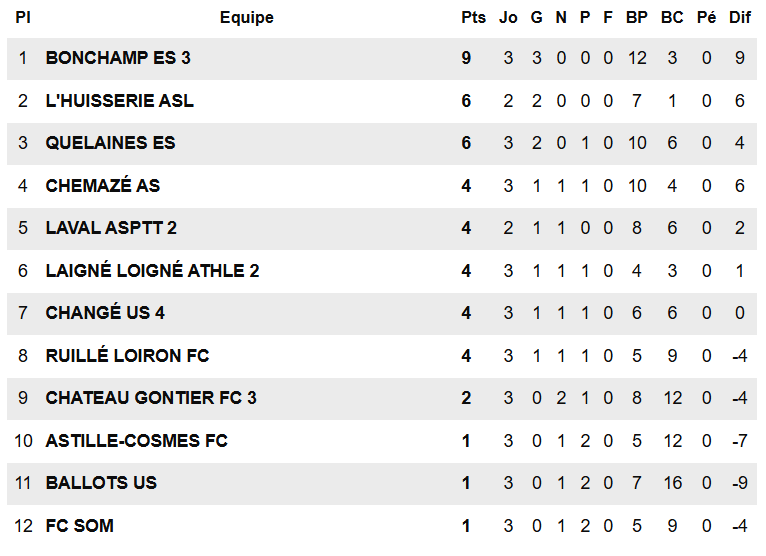Select CHATEAU GONTIER FC 3 team
The width and height of the screenshot is (766, 556).
151,398
